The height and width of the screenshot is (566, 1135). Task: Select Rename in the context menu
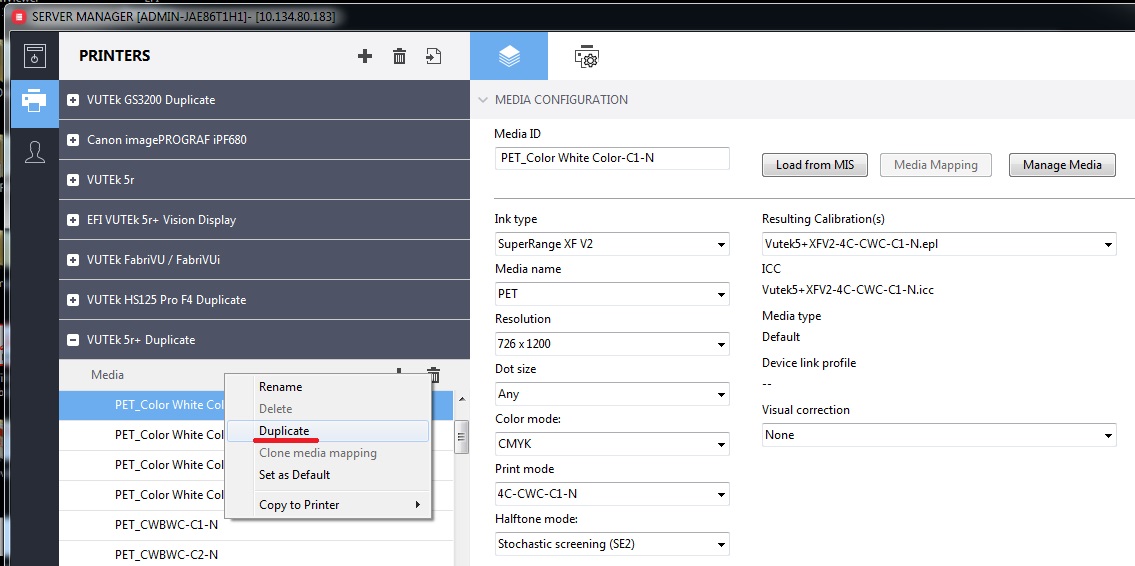pos(280,387)
